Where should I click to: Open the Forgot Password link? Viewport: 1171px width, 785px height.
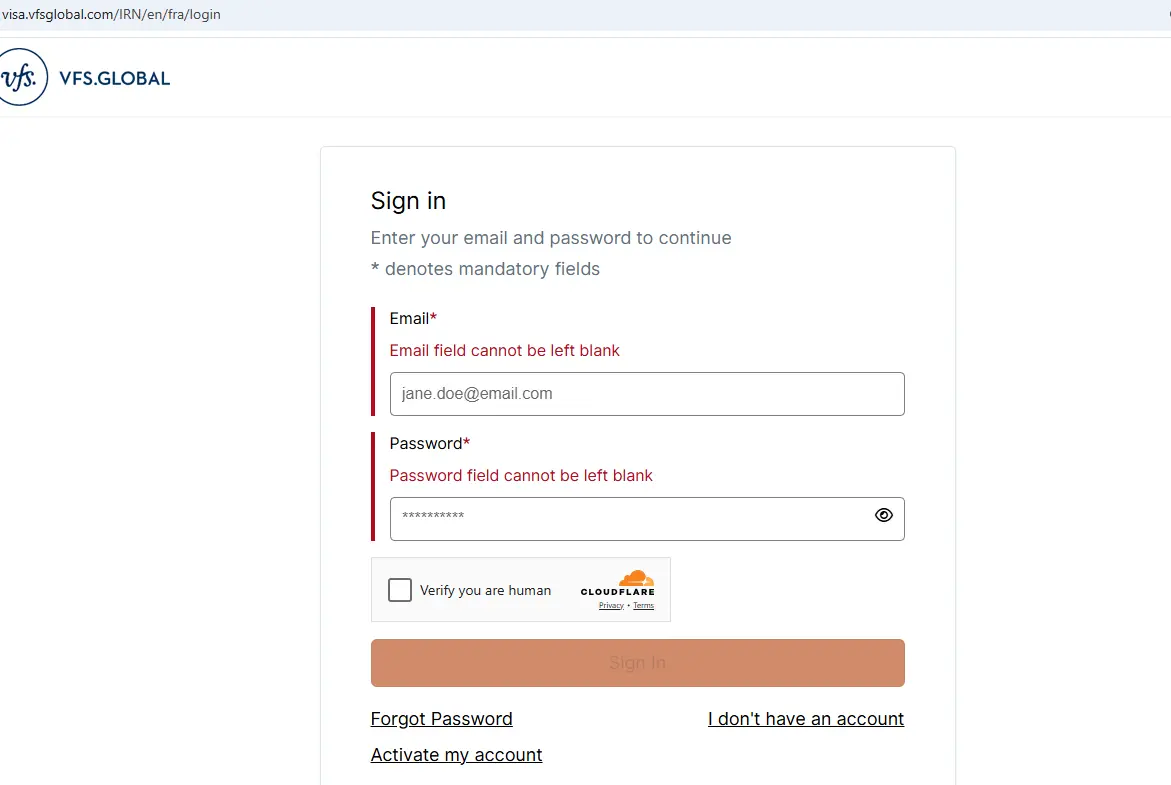tap(441, 719)
